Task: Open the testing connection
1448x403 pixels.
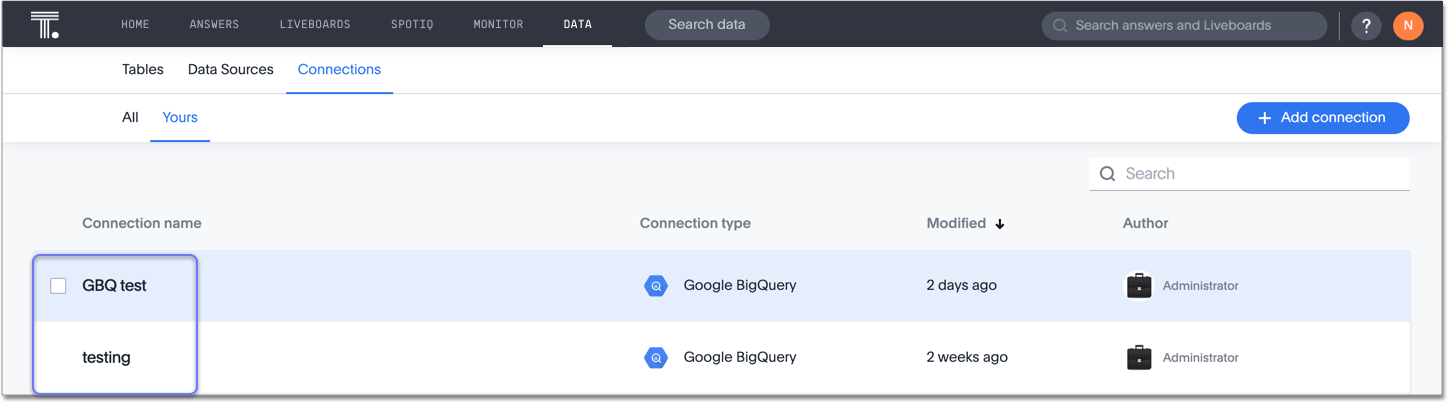Action: pos(106,357)
